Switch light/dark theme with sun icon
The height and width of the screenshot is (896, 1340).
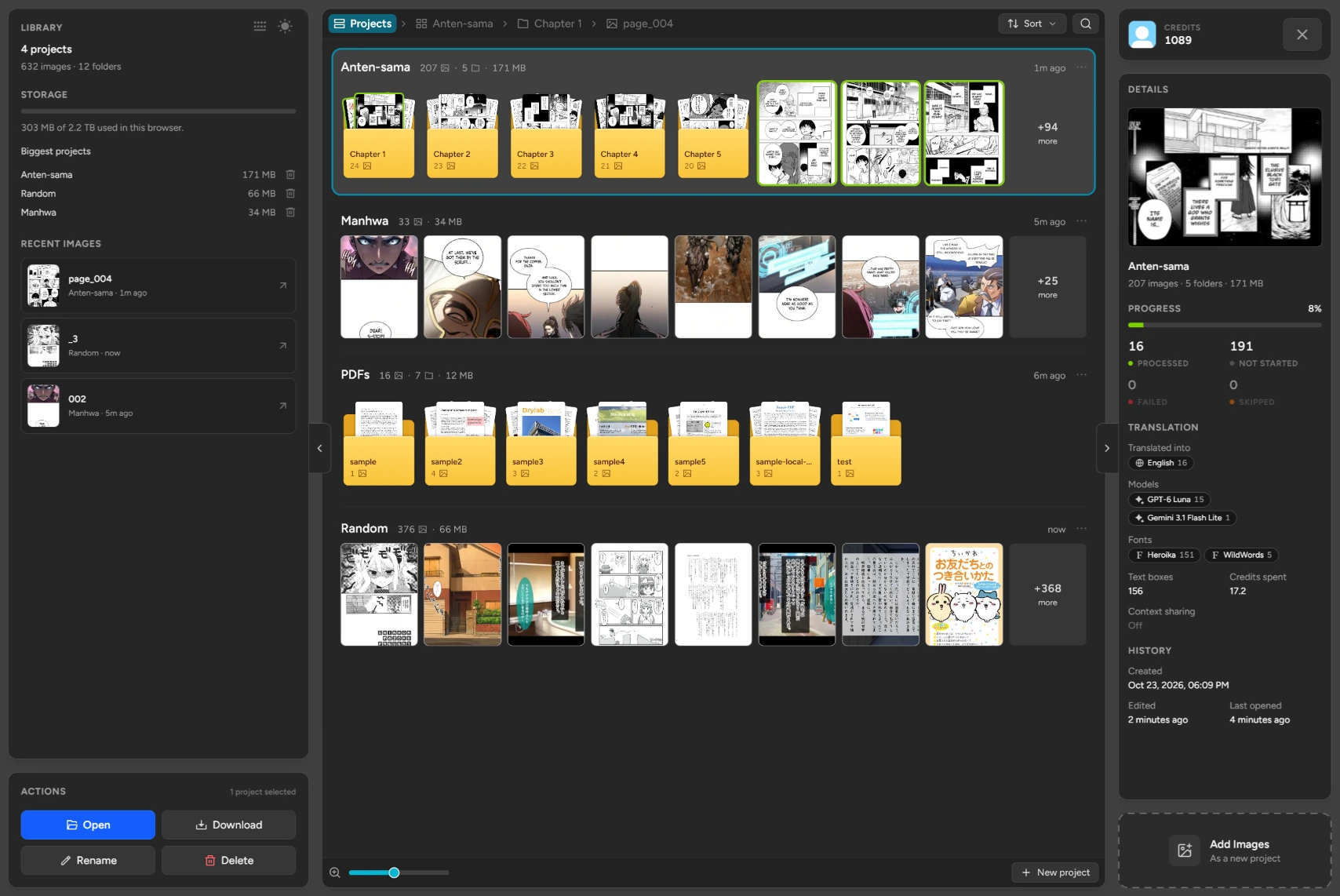[285, 26]
